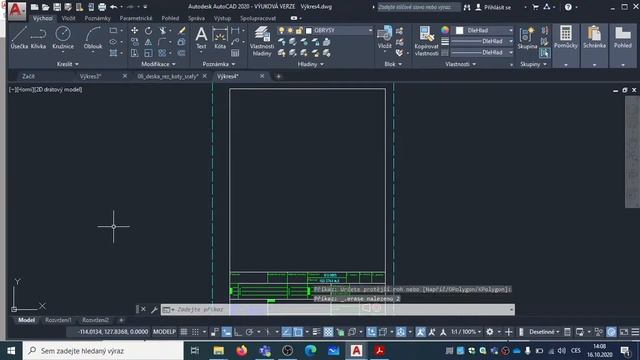Click the Help question mark button

(568, 7)
